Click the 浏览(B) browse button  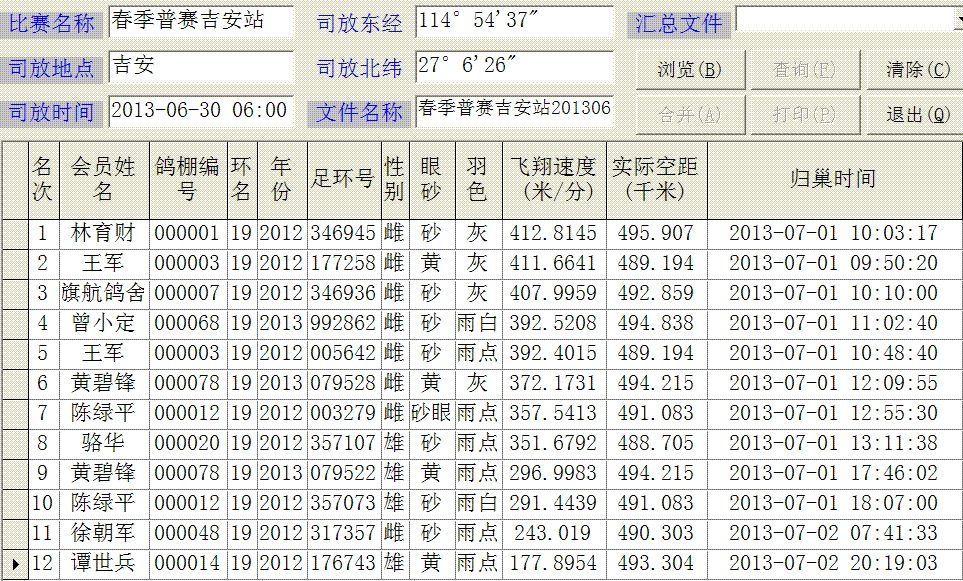point(689,69)
